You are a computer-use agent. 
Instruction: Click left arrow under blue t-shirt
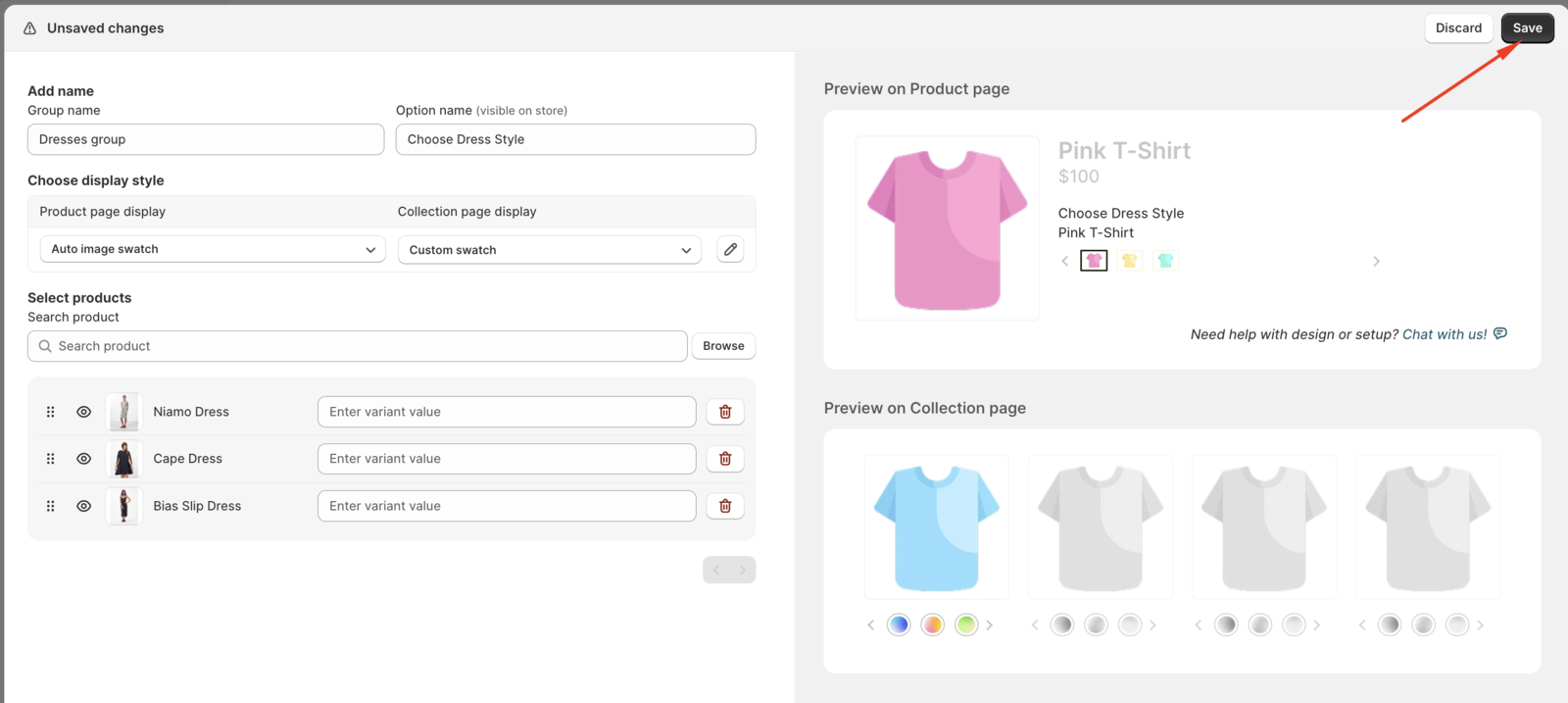[x=870, y=625]
